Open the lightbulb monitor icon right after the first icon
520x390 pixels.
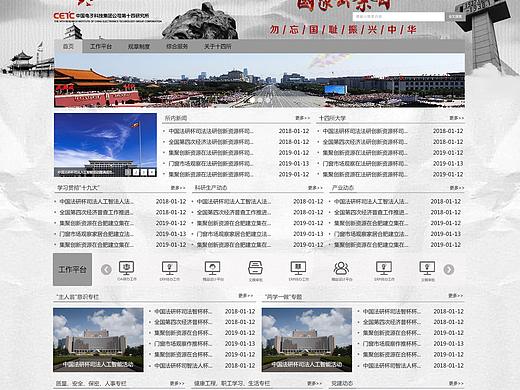pos(170,268)
